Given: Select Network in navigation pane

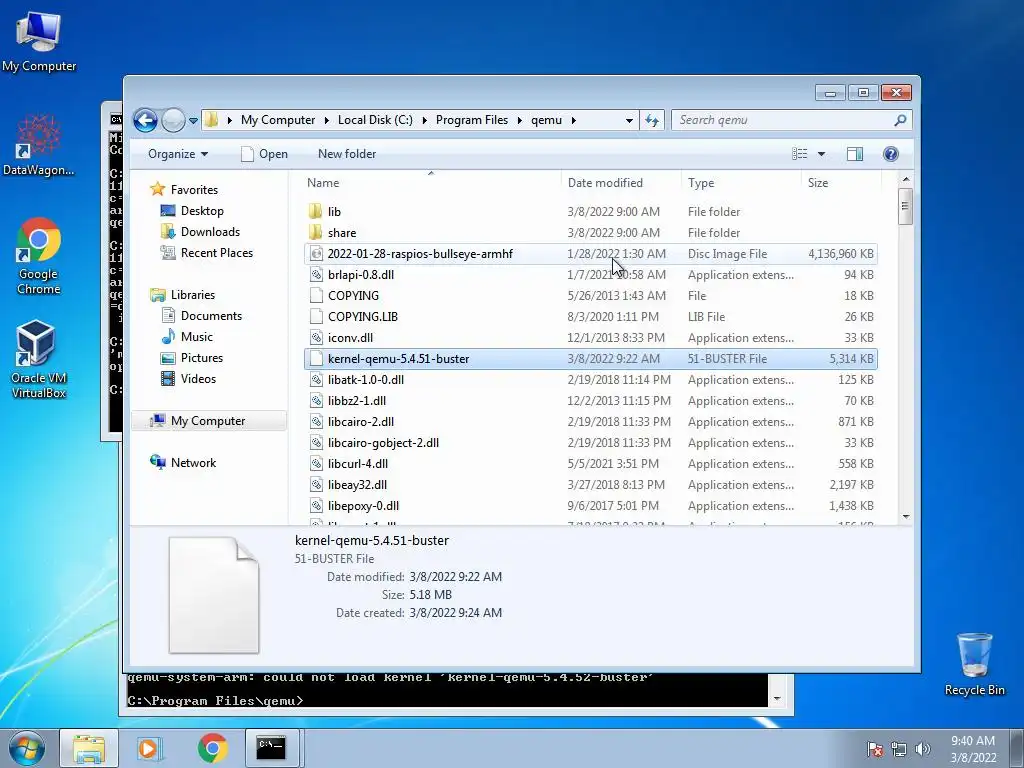Looking at the screenshot, I should click(x=193, y=463).
